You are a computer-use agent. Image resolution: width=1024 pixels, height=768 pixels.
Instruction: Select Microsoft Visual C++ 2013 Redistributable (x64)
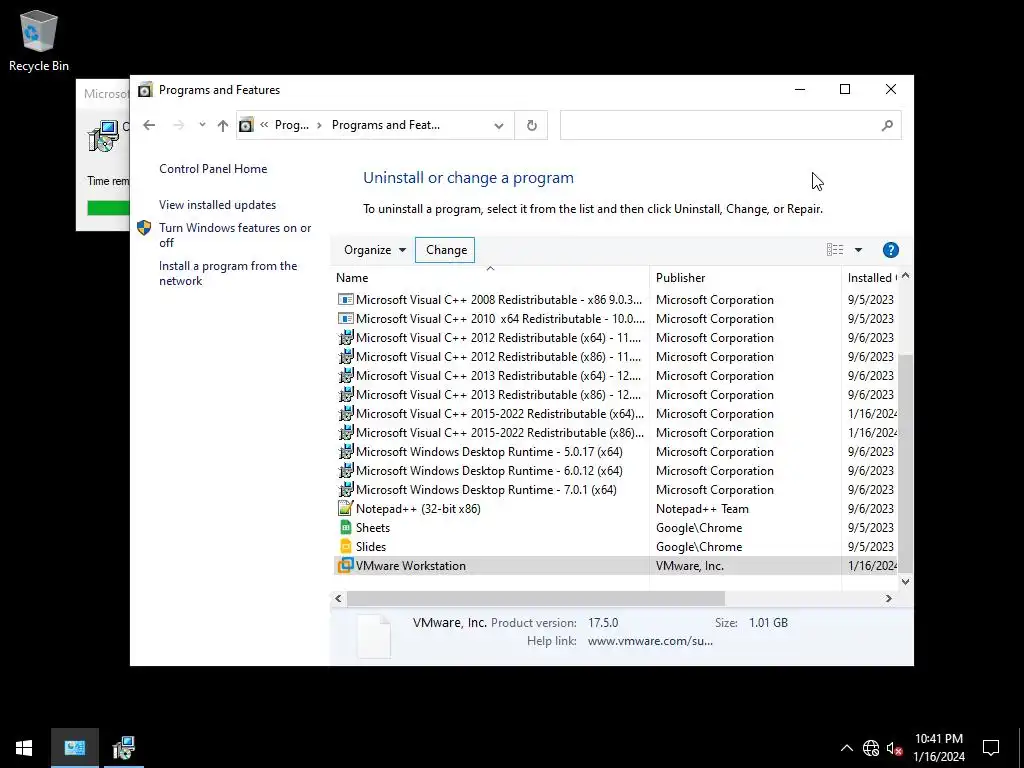615,376
